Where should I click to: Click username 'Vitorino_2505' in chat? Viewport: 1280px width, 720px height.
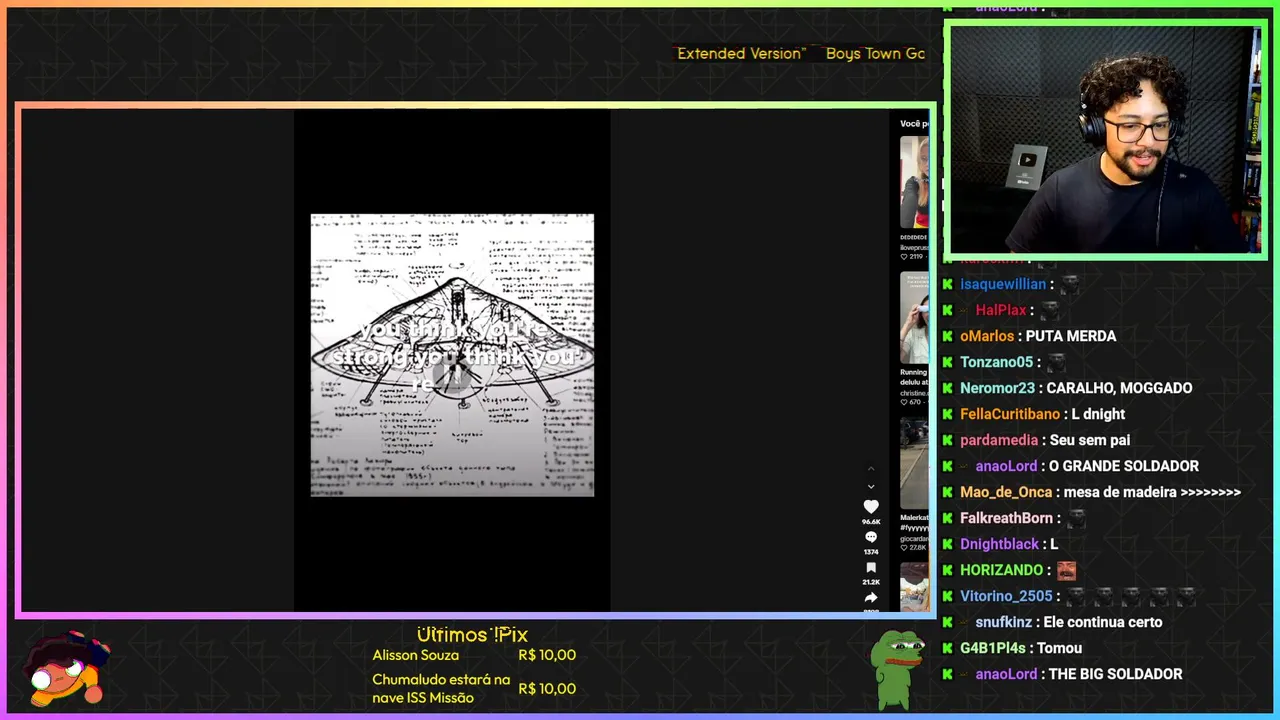(1006, 596)
